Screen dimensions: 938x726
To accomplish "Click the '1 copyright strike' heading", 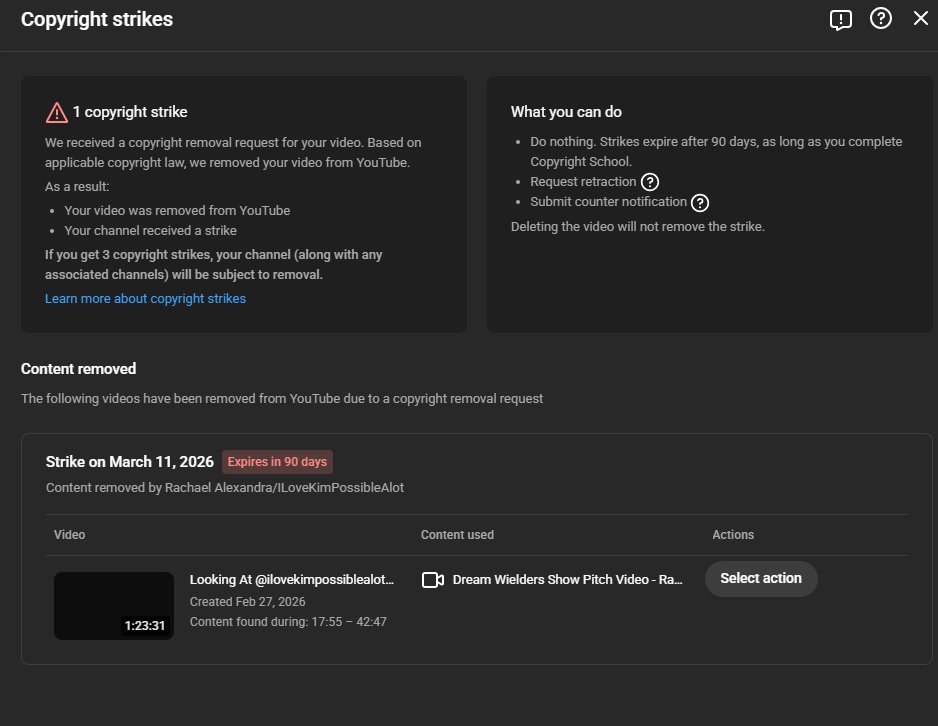I will [x=130, y=112].
